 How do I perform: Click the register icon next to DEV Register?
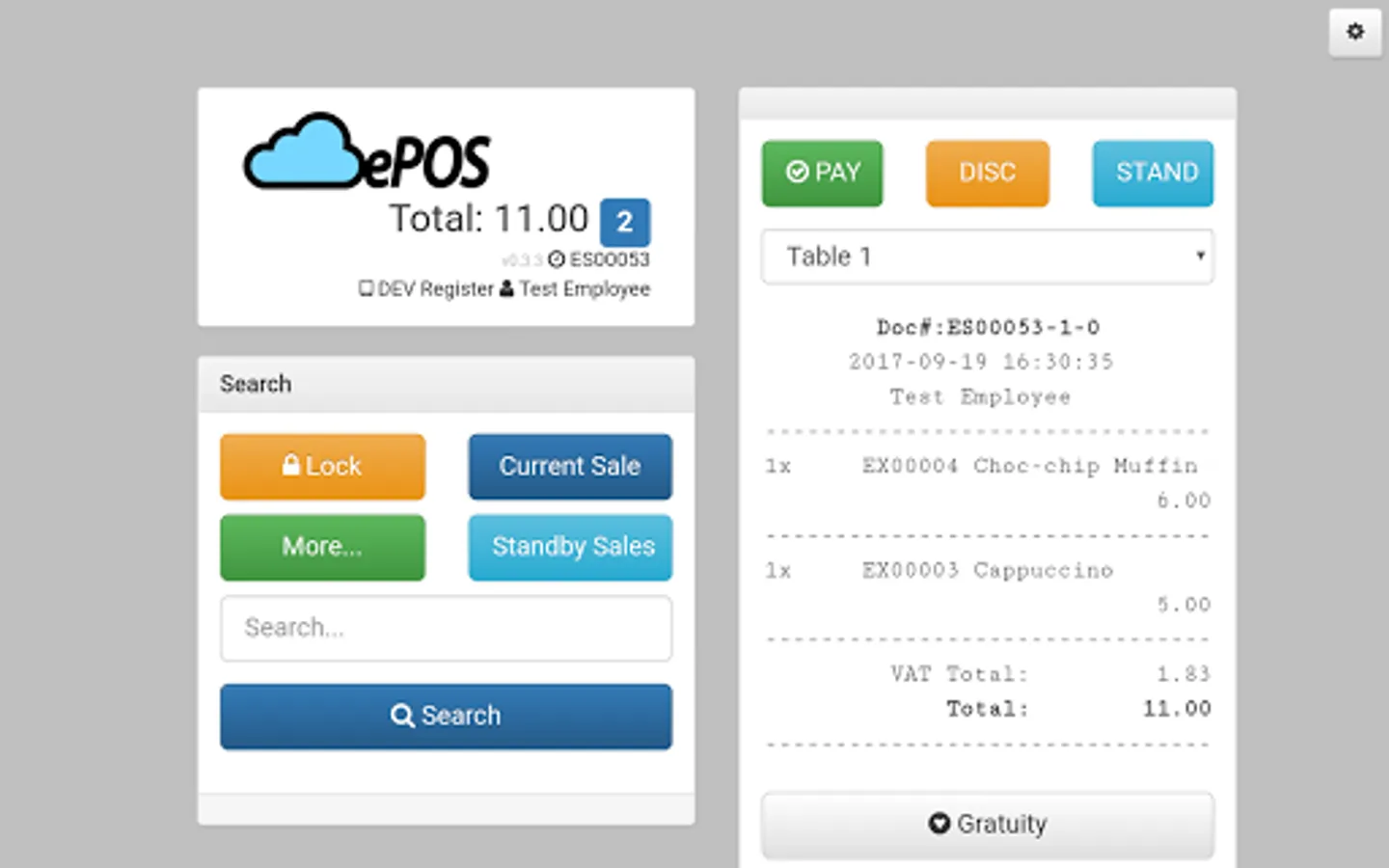[366, 288]
